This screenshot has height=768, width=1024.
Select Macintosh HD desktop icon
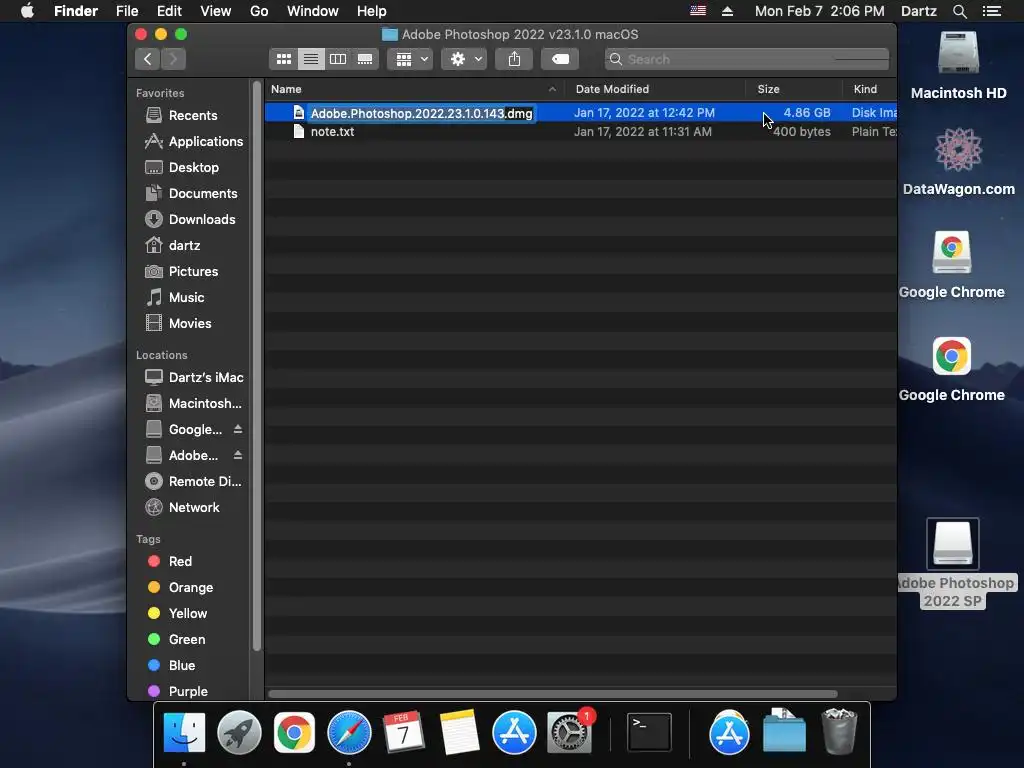coord(959,65)
